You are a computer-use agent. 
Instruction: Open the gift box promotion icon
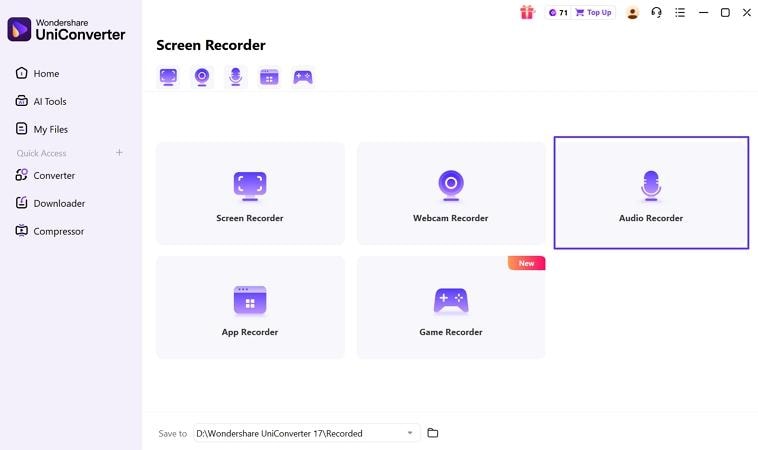point(527,13)
